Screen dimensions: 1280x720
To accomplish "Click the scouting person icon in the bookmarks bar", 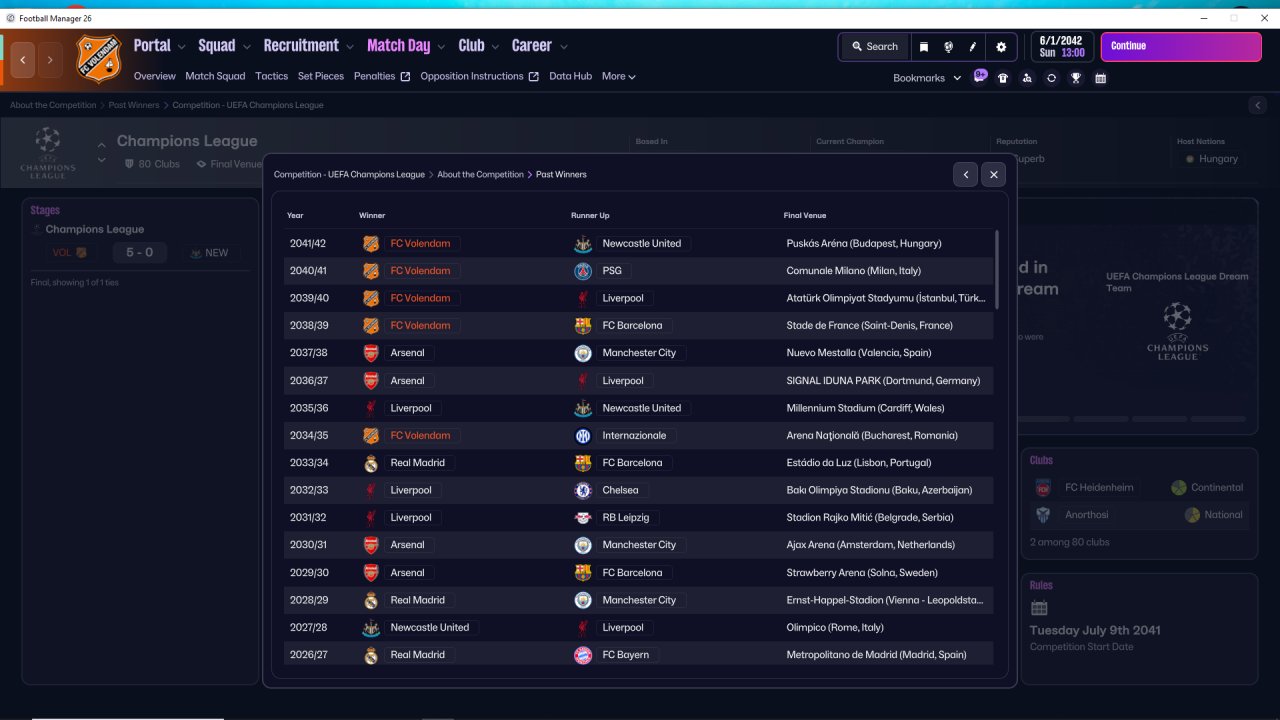I will pos(1027,78).
